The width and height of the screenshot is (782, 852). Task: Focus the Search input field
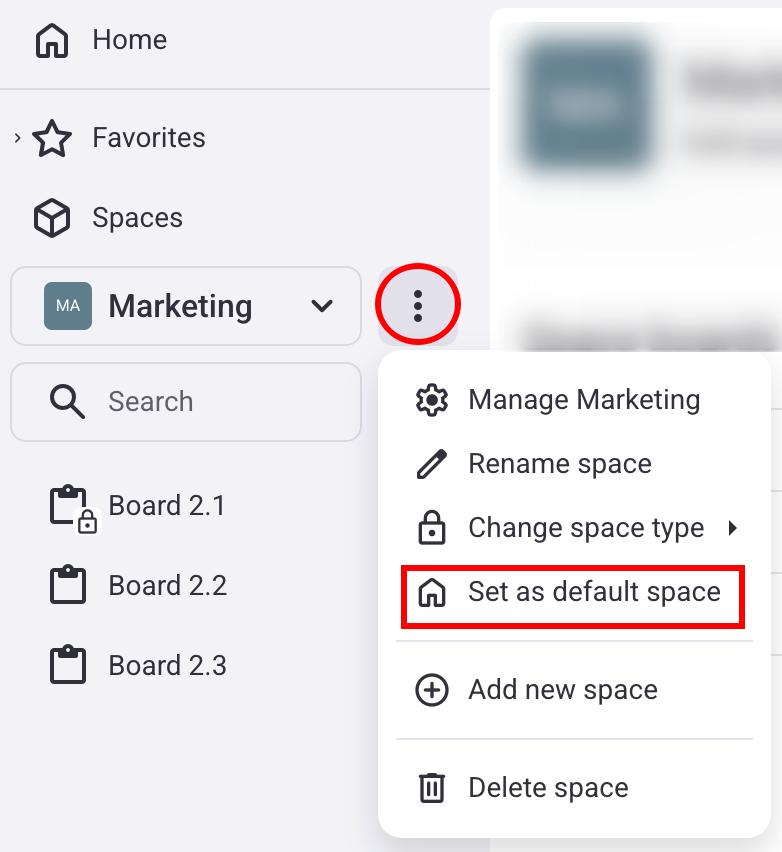point(220,402)
